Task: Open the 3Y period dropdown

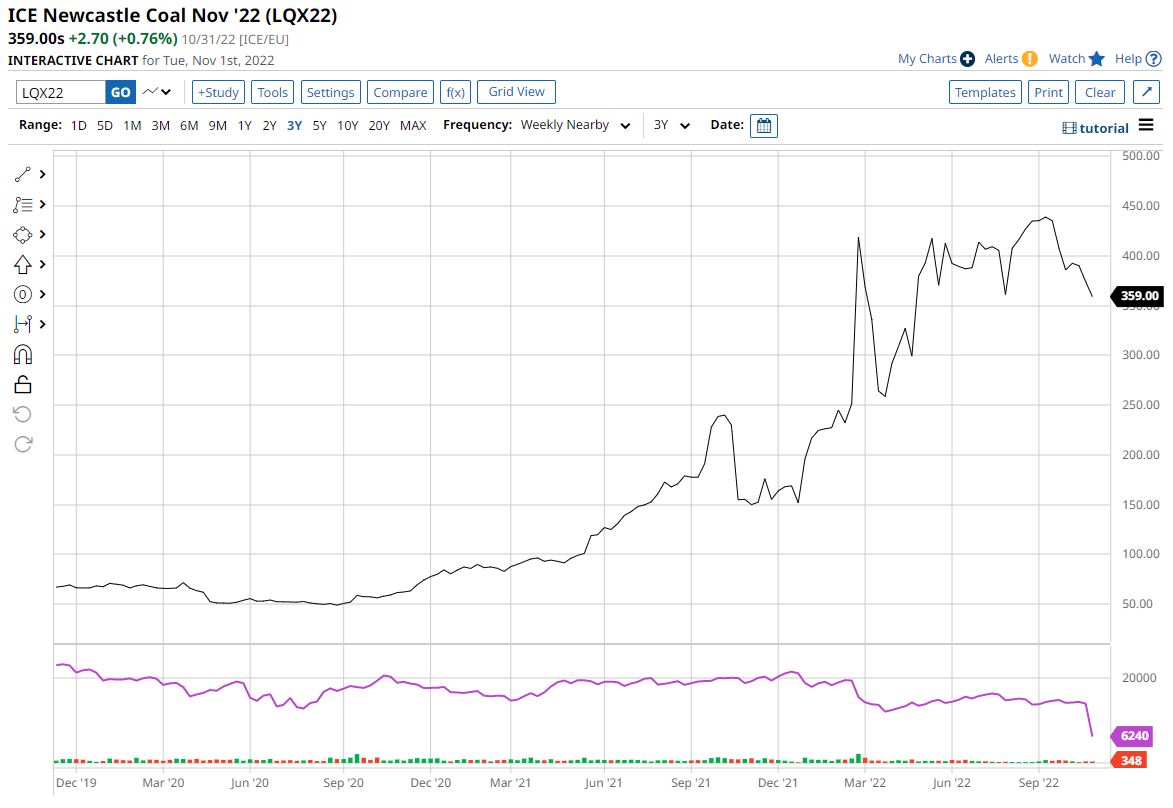Action: 671,125
